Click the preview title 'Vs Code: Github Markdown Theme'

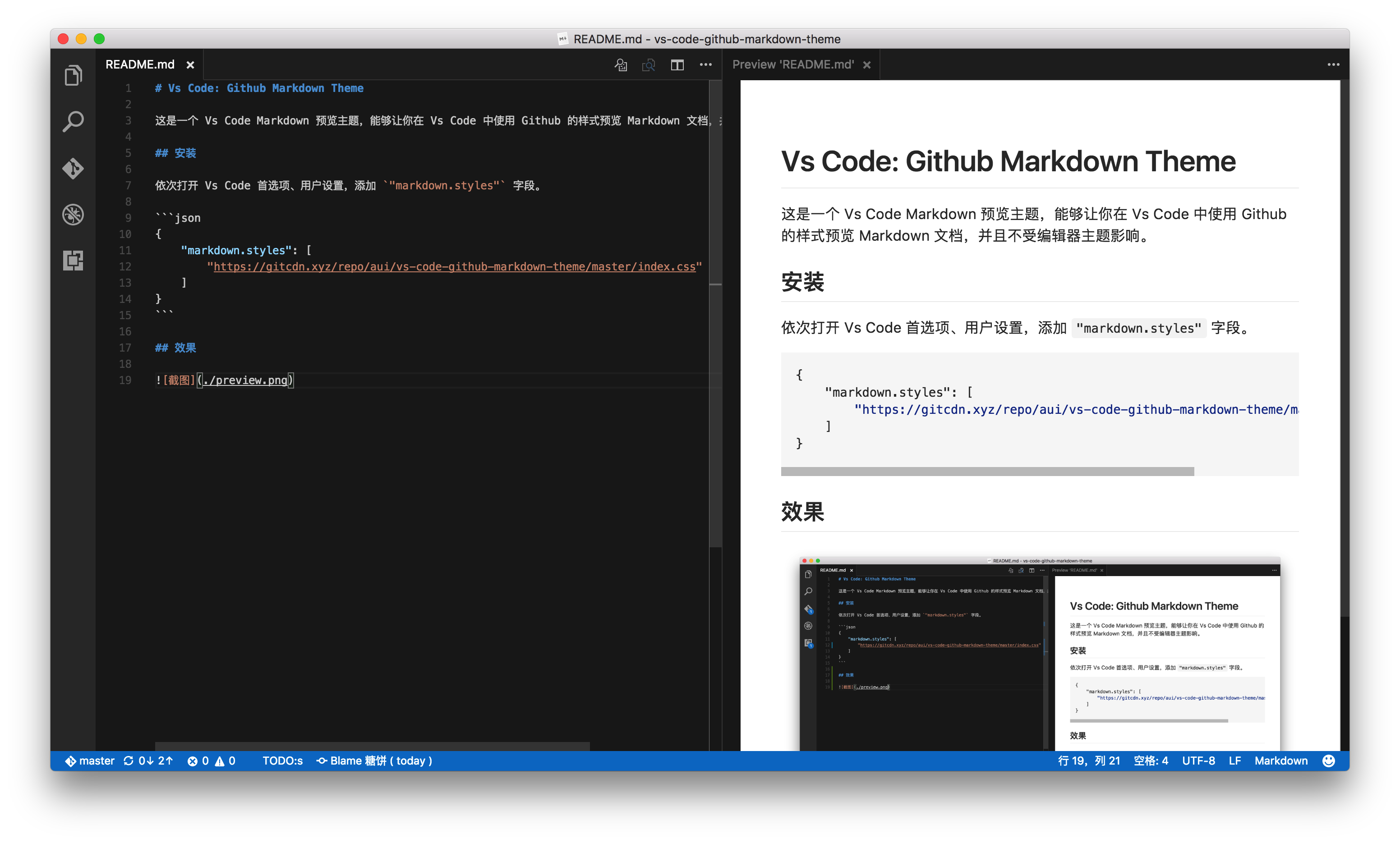pos(1009,161)
